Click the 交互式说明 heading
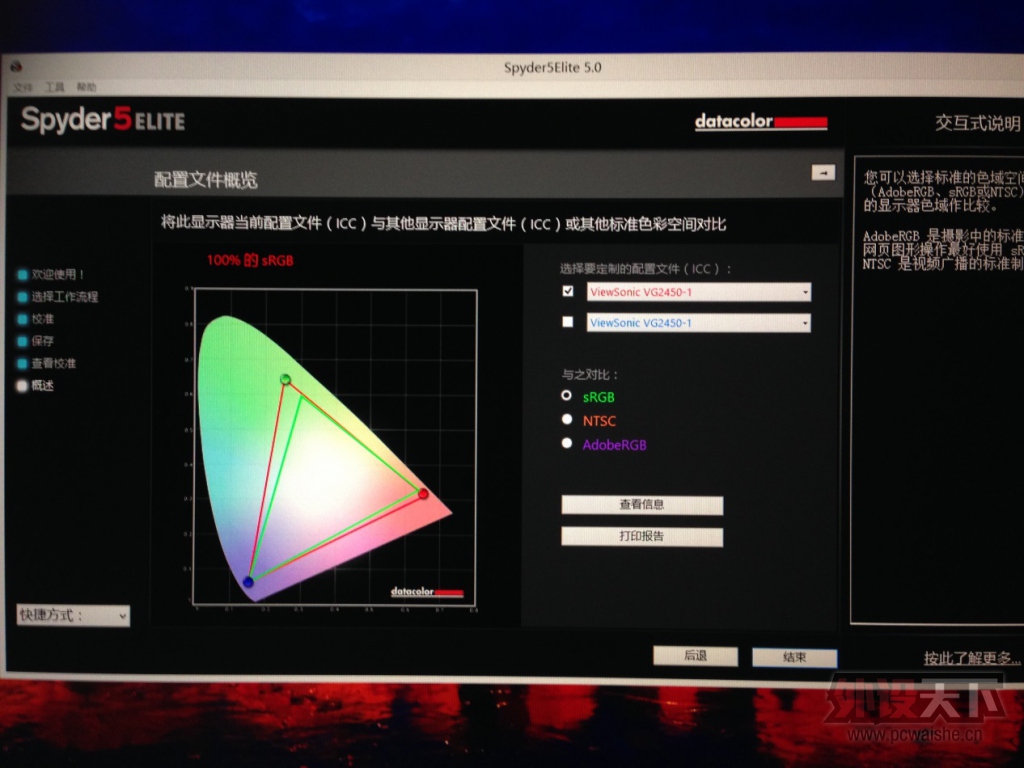 (977, 123)
